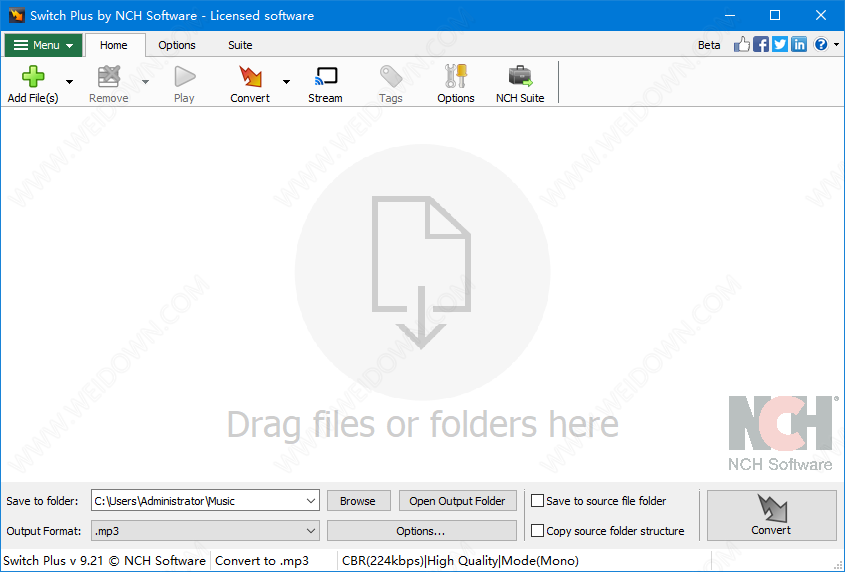
Task: Click the Tags label icon
Action: [391, 77]
